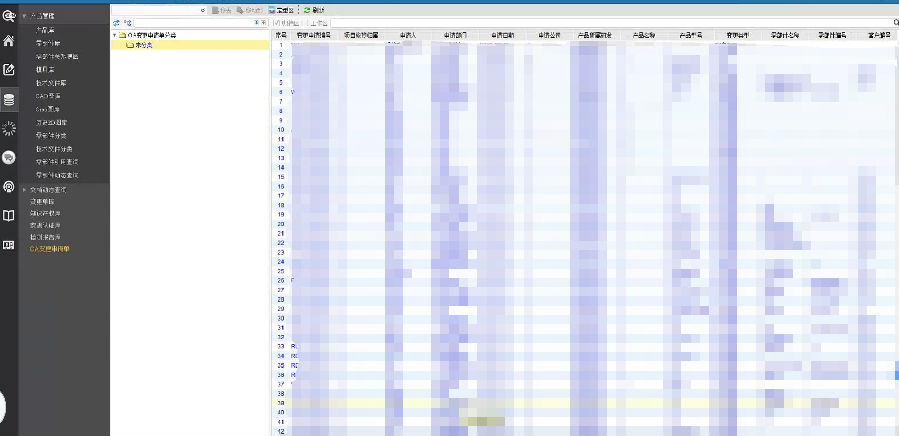The image size is (899, 436).
Task: Click the 产品名称 column header
Action: coord(644,35)
